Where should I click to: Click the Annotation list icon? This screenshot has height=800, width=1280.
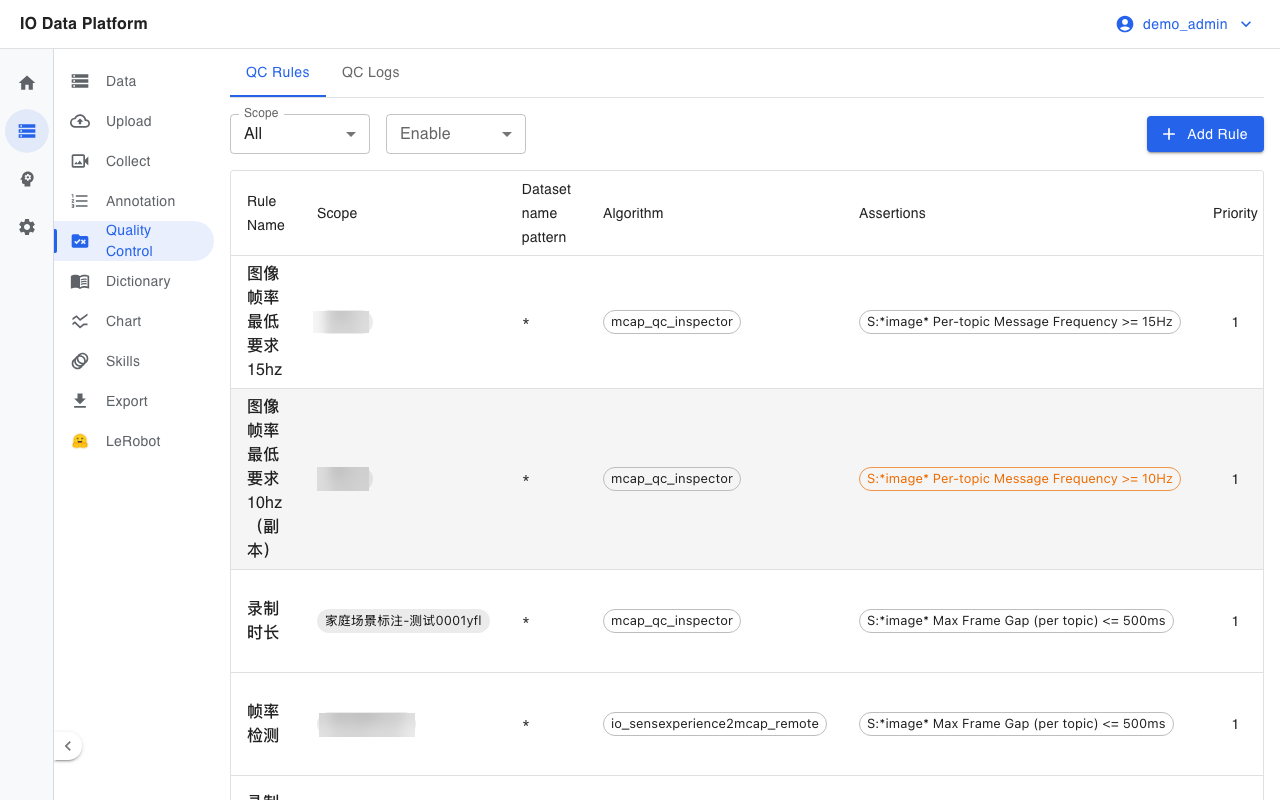[x=80, y=201]
